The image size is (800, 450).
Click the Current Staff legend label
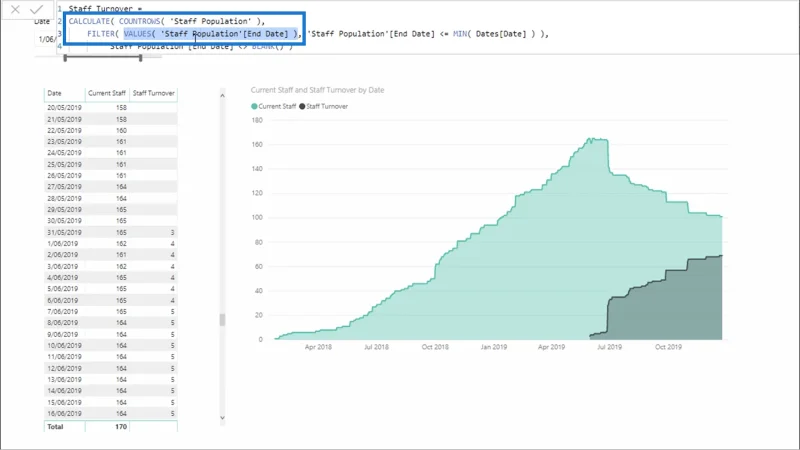click(x=277, y=107)
